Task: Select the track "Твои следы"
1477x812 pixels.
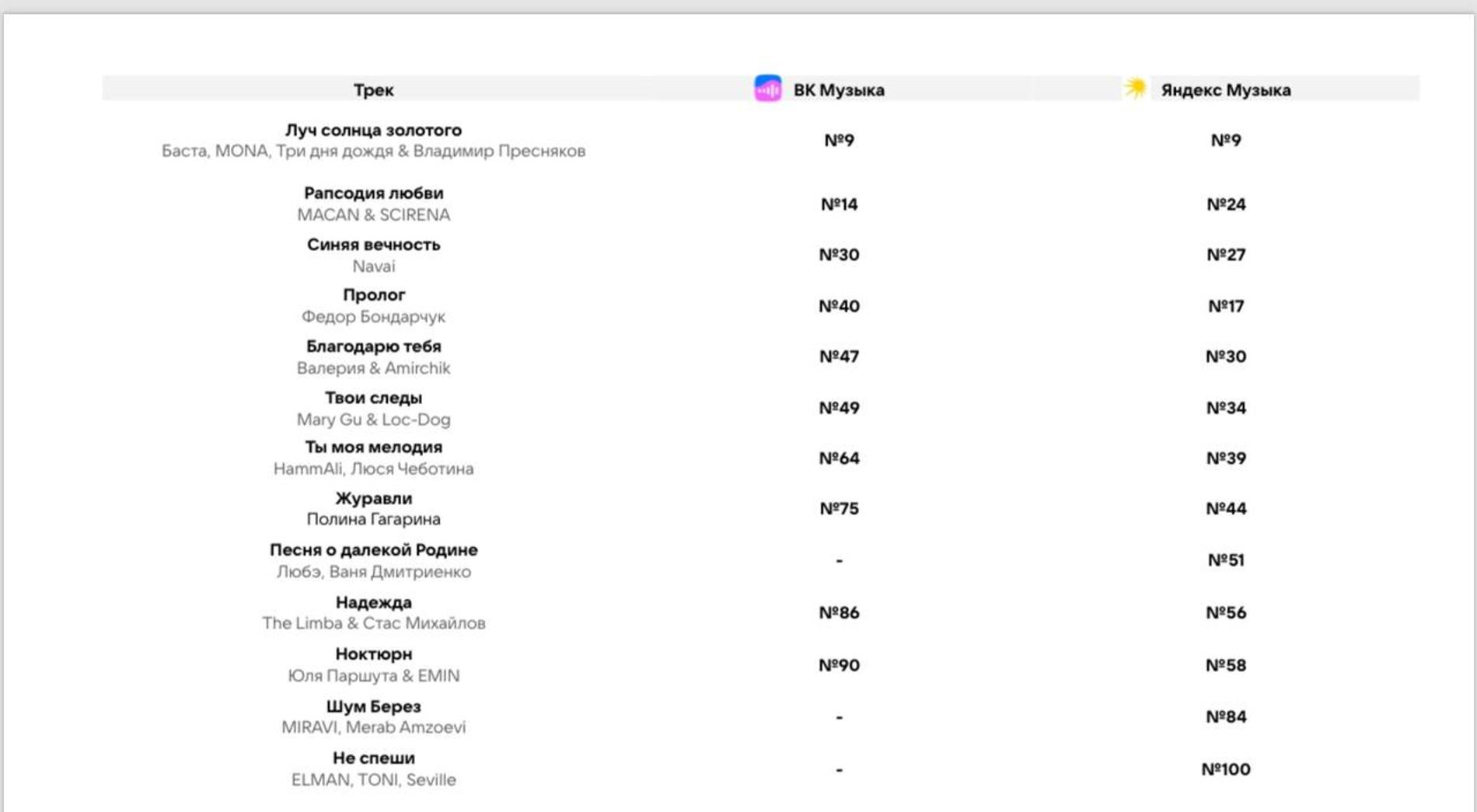Action: tap(373, 398)
